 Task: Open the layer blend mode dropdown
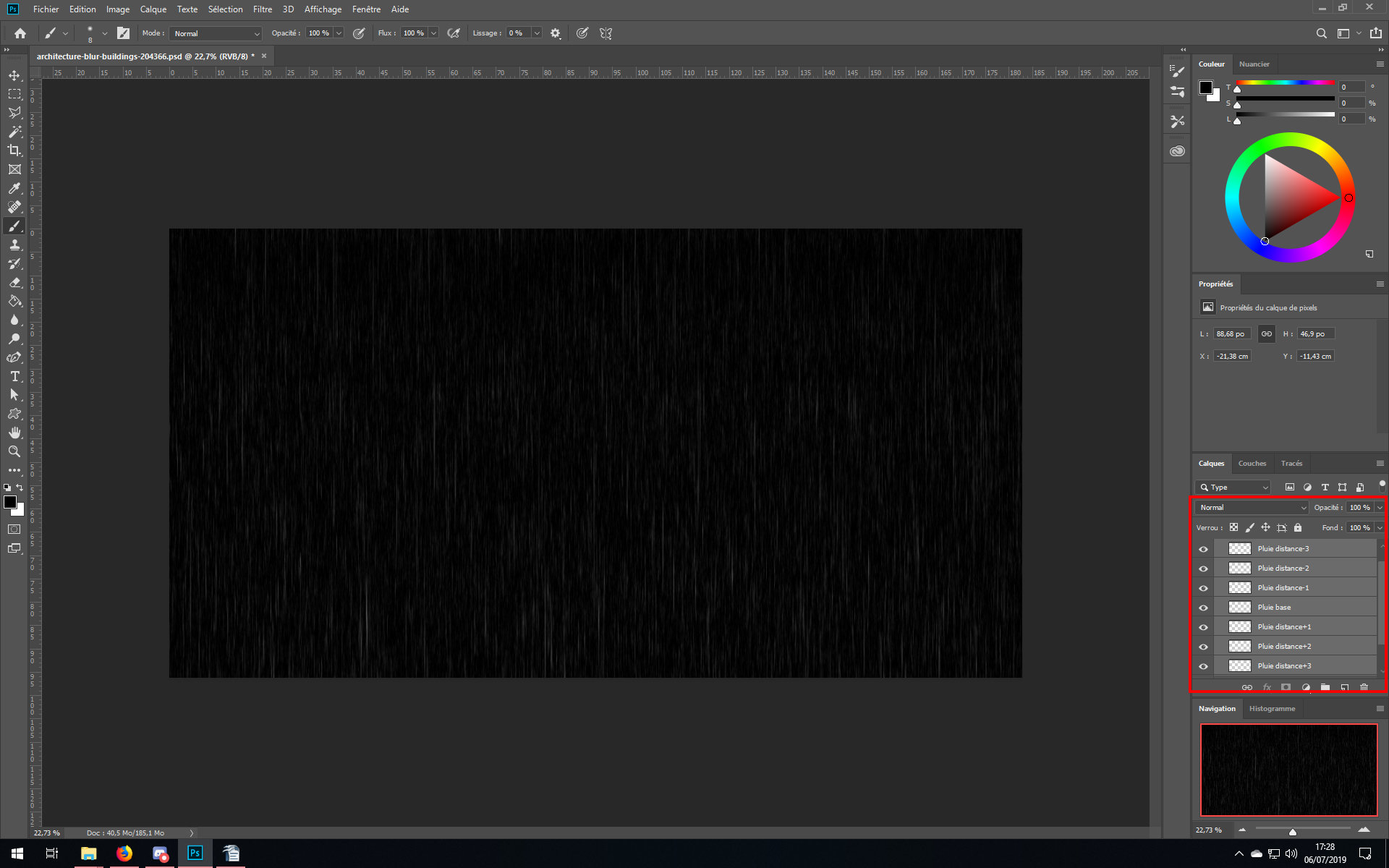pos(1252,508)
